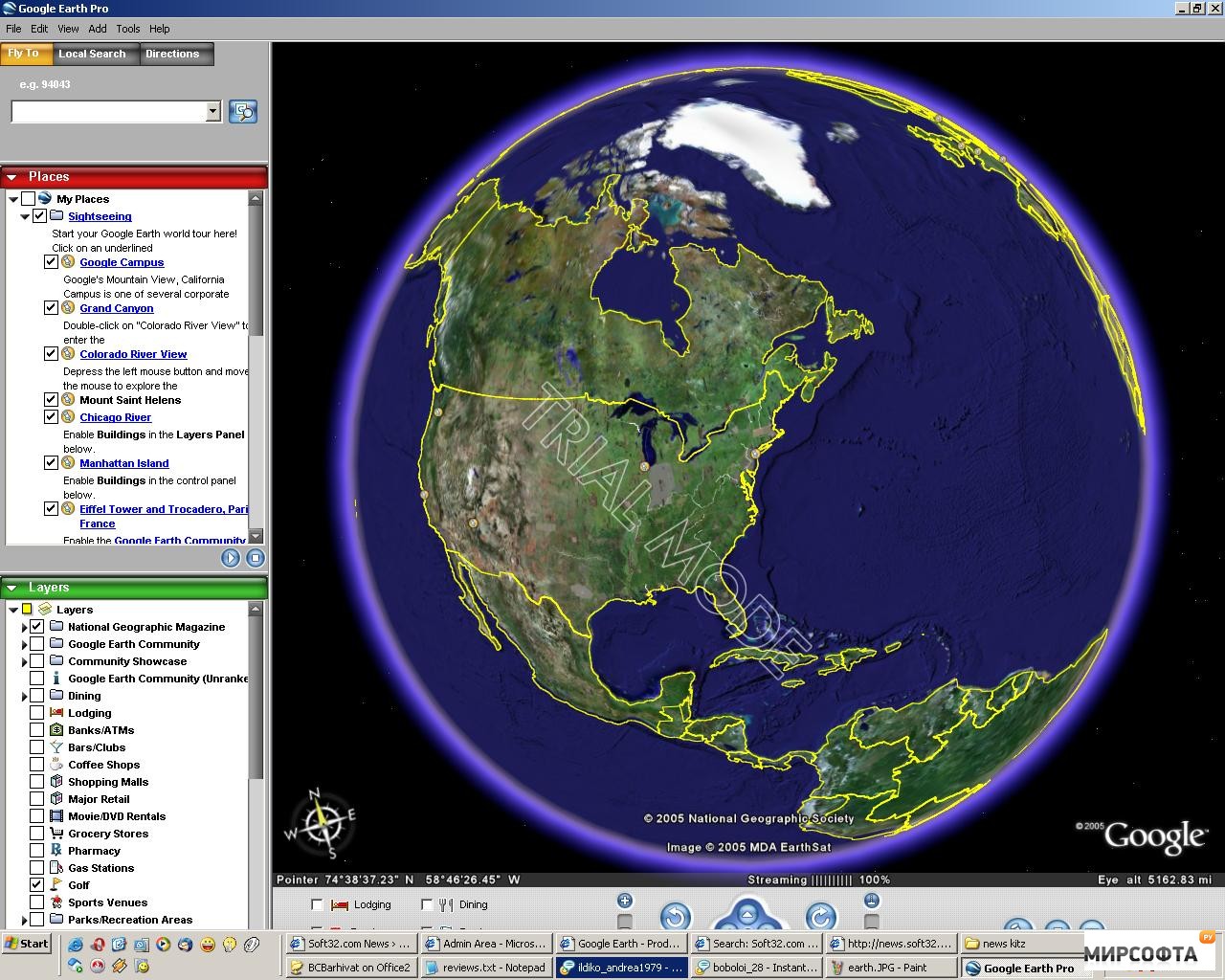
Task: Click the Lodging bed icon in the Layers list
Action: (x=56, y=713)
